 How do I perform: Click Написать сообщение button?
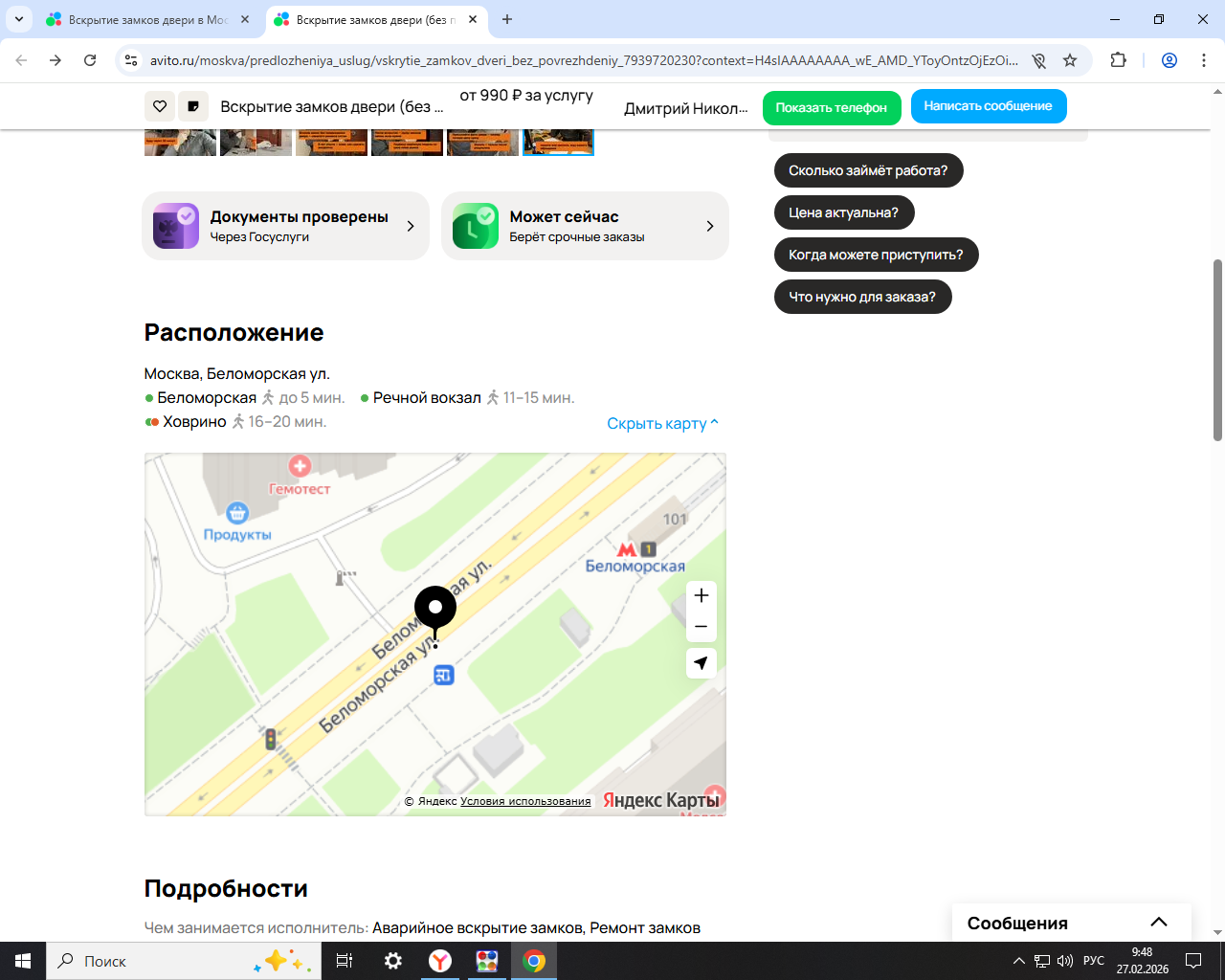[989, 106]
